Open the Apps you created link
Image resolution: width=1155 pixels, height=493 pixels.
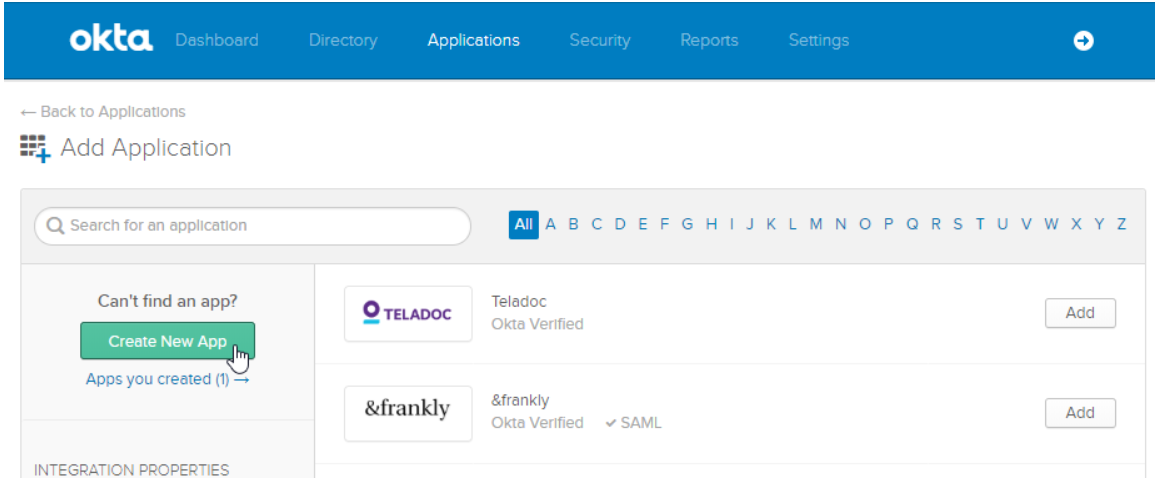[x=167, y=379]
